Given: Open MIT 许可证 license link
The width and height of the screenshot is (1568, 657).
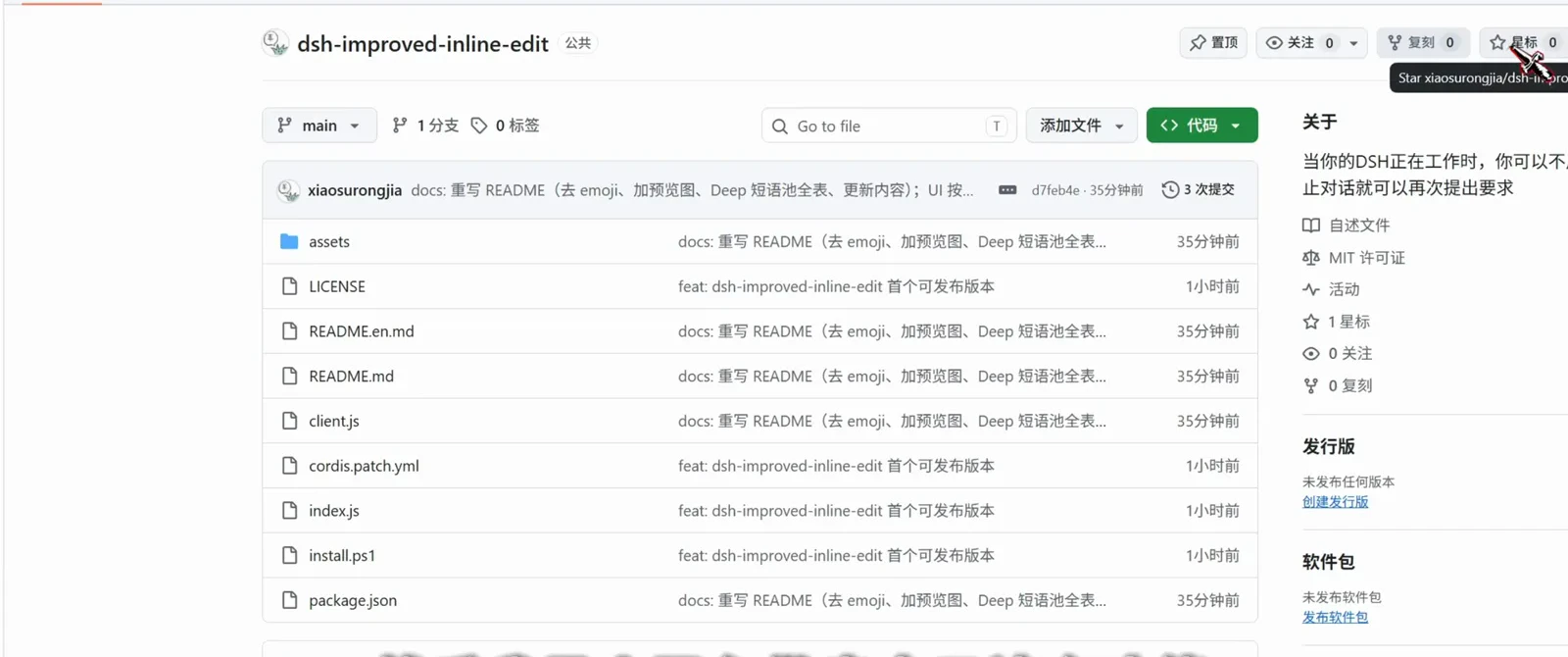Looking at the screenshot, I should click(x=1353, y=258).
